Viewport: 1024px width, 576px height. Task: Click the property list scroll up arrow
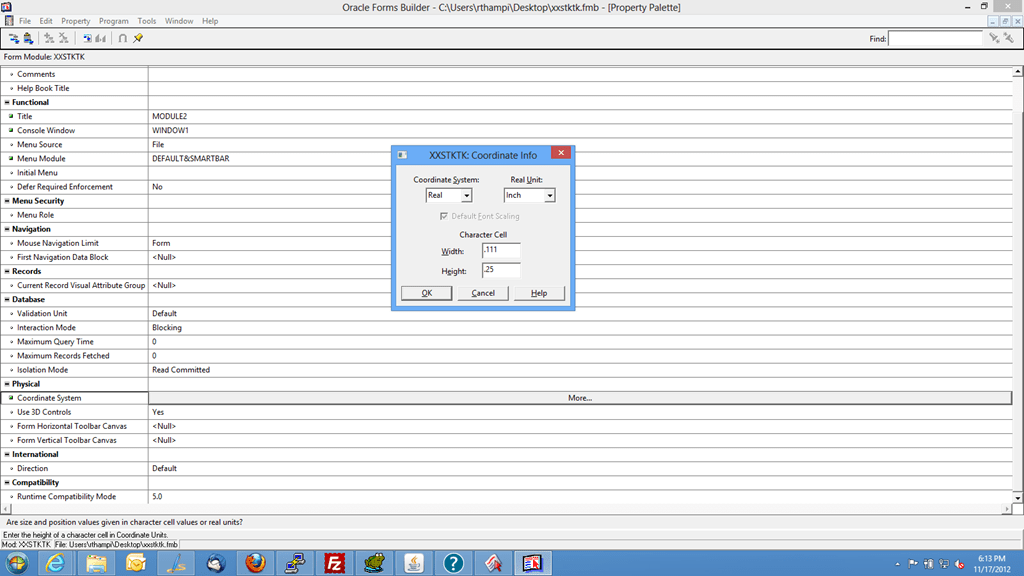tap(1017, 71)
